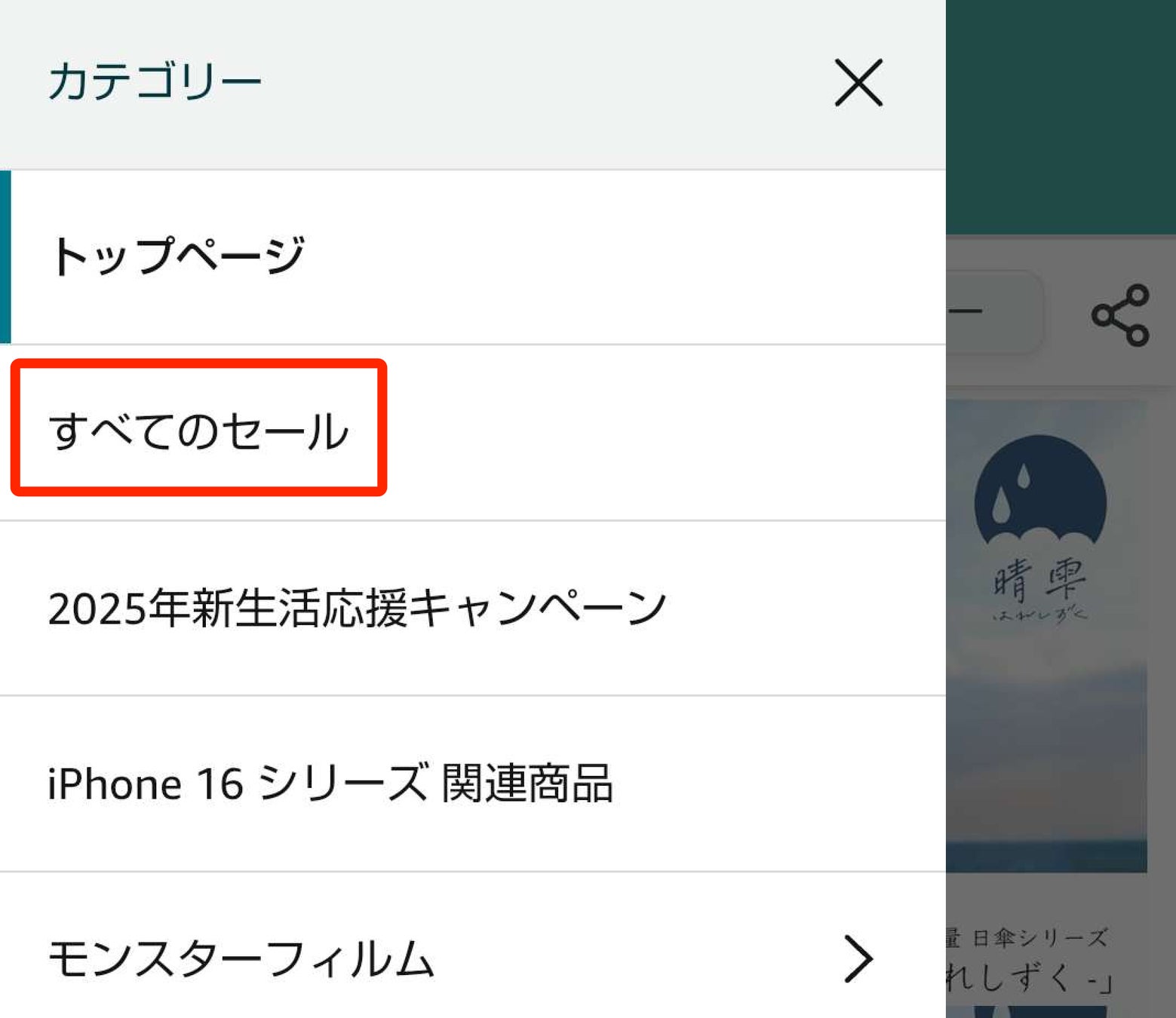Open 2025年新生活応援キャンペーン entry

473,608
